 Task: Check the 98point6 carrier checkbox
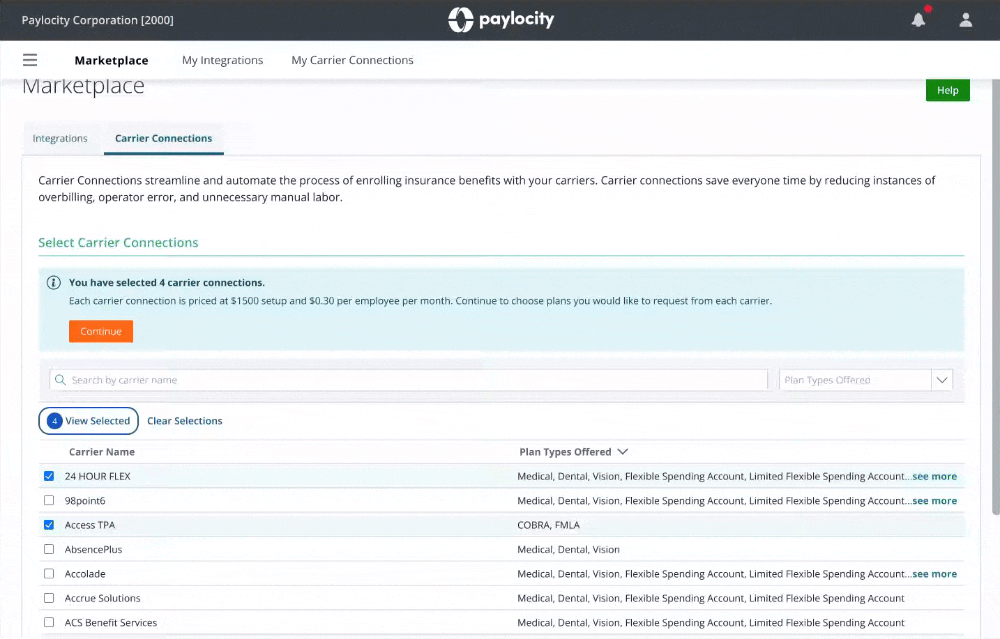[x=49, y=501]
